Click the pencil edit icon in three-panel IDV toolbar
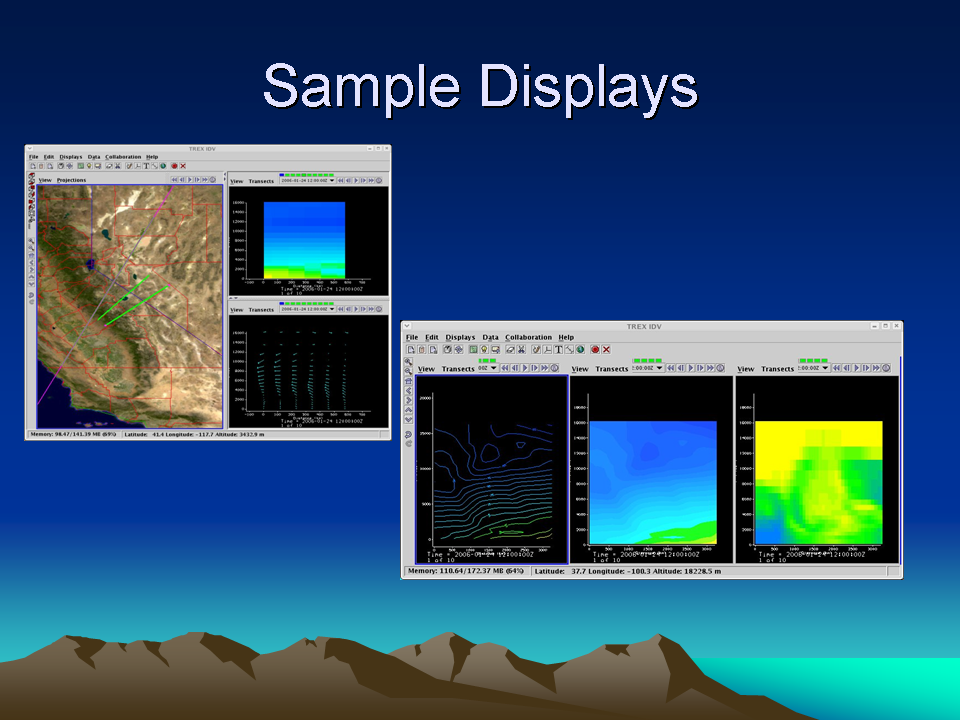 pyautogui.click(x=536, y=350)
